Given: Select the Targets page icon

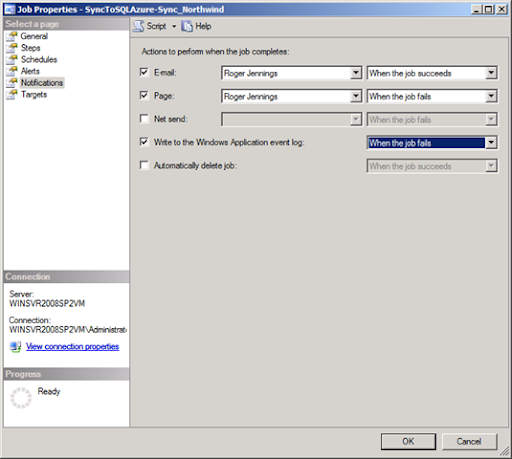Looking at the screenshot, I should pos(12,94).
